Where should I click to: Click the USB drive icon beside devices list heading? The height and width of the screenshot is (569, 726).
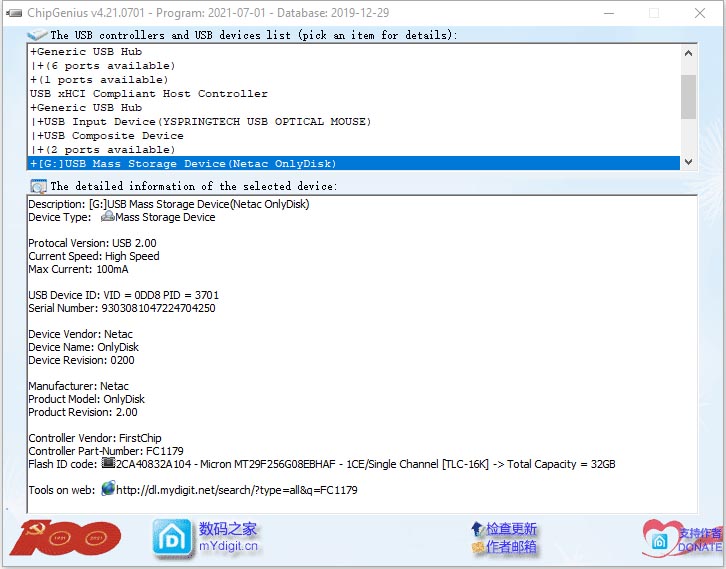click(x=37, y=35)
